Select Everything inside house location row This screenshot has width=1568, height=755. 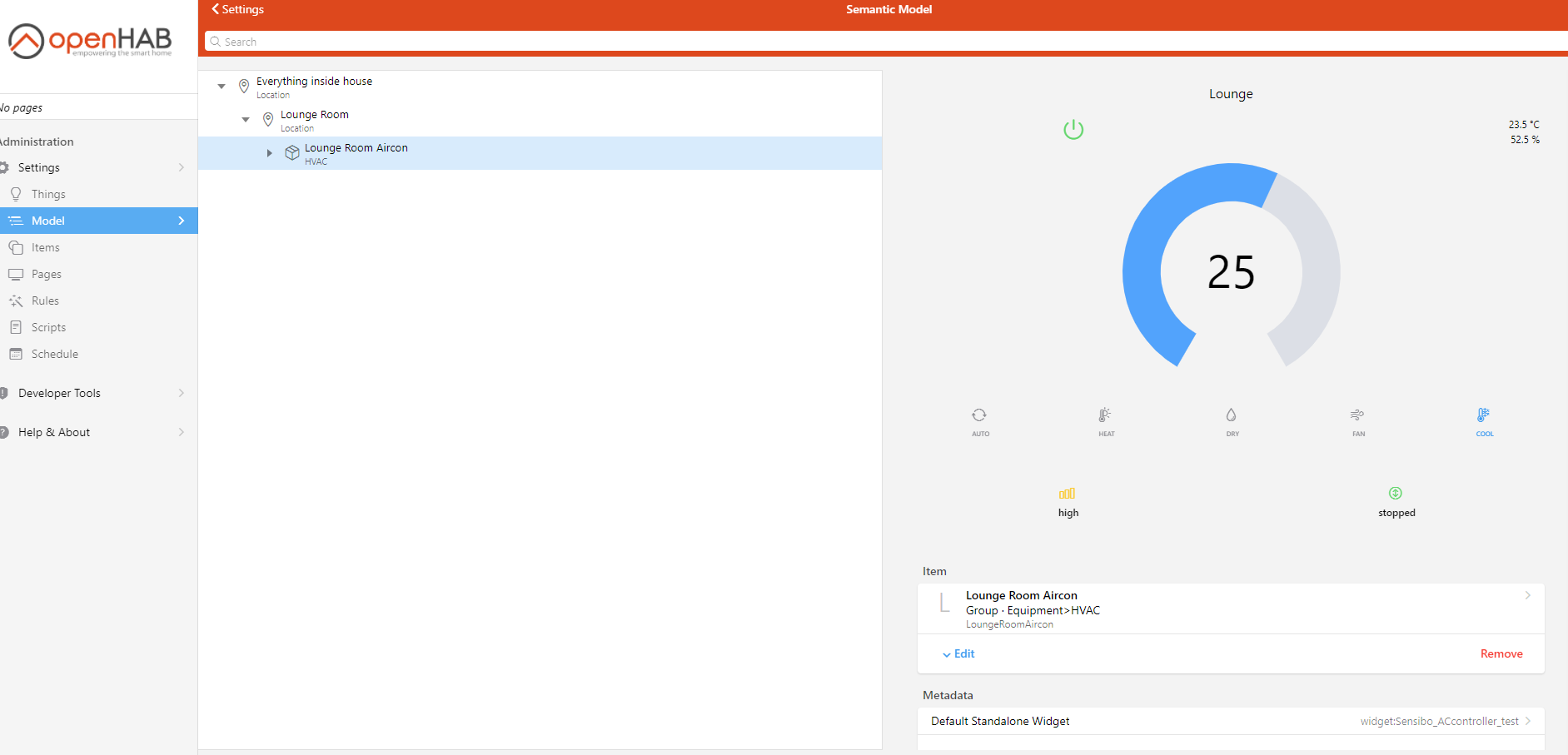(540, 87)
